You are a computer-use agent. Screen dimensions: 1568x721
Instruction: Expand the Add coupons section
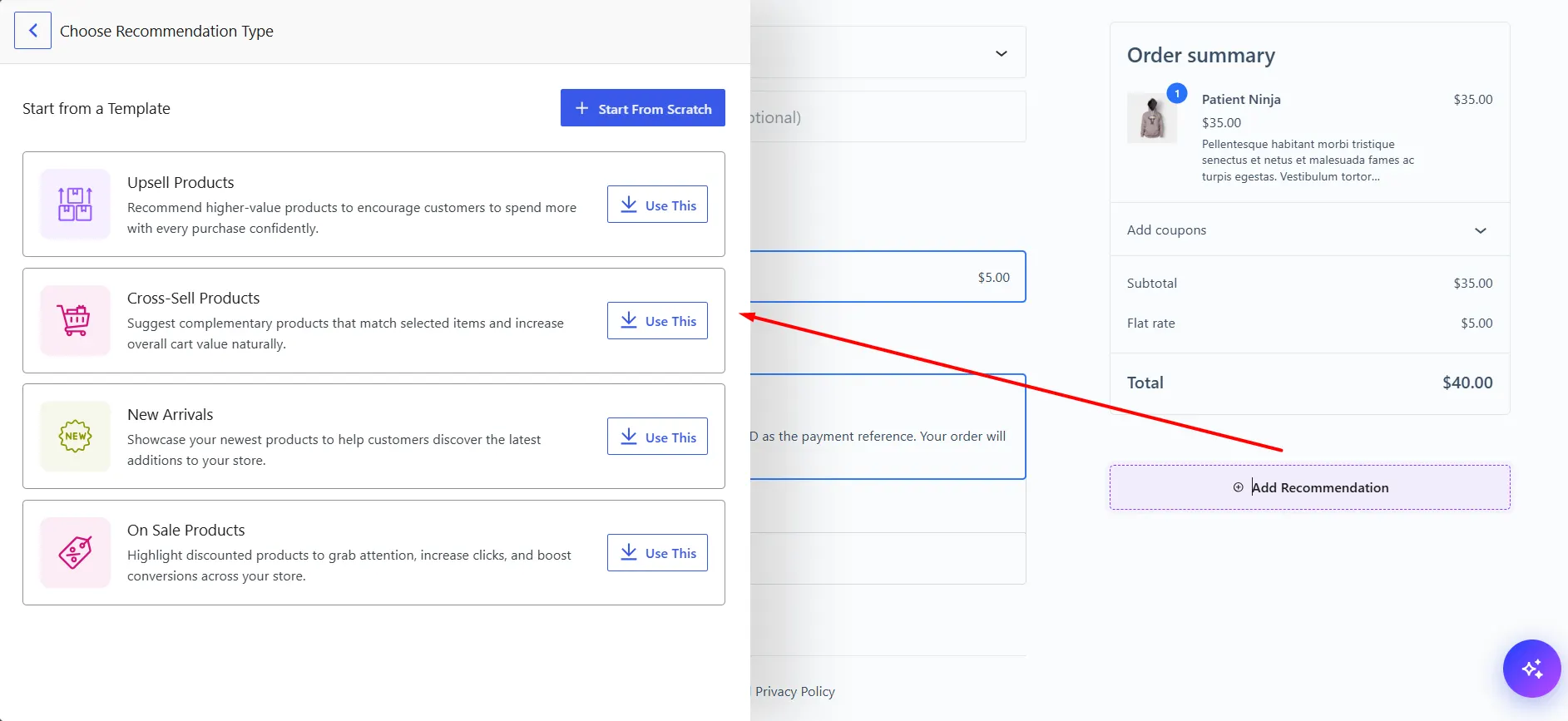[1309, 230]
